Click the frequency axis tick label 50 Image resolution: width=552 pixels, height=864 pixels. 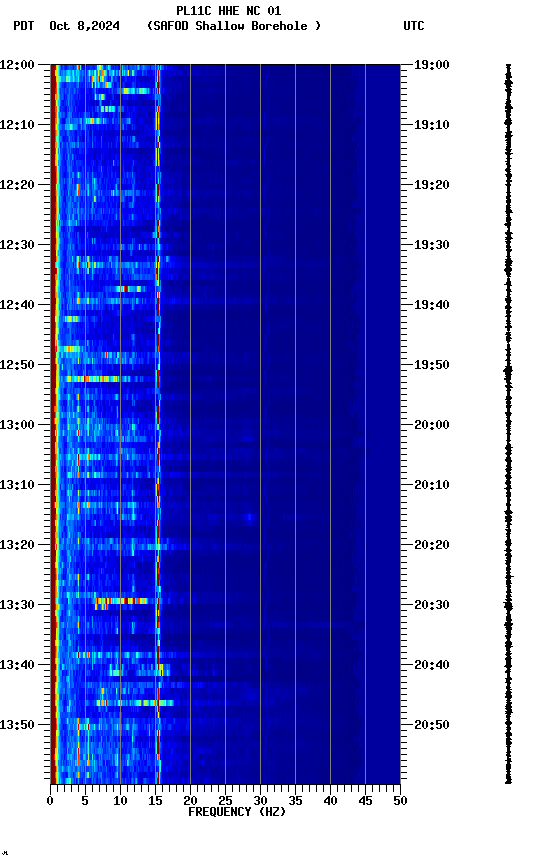tap(401, 801)
